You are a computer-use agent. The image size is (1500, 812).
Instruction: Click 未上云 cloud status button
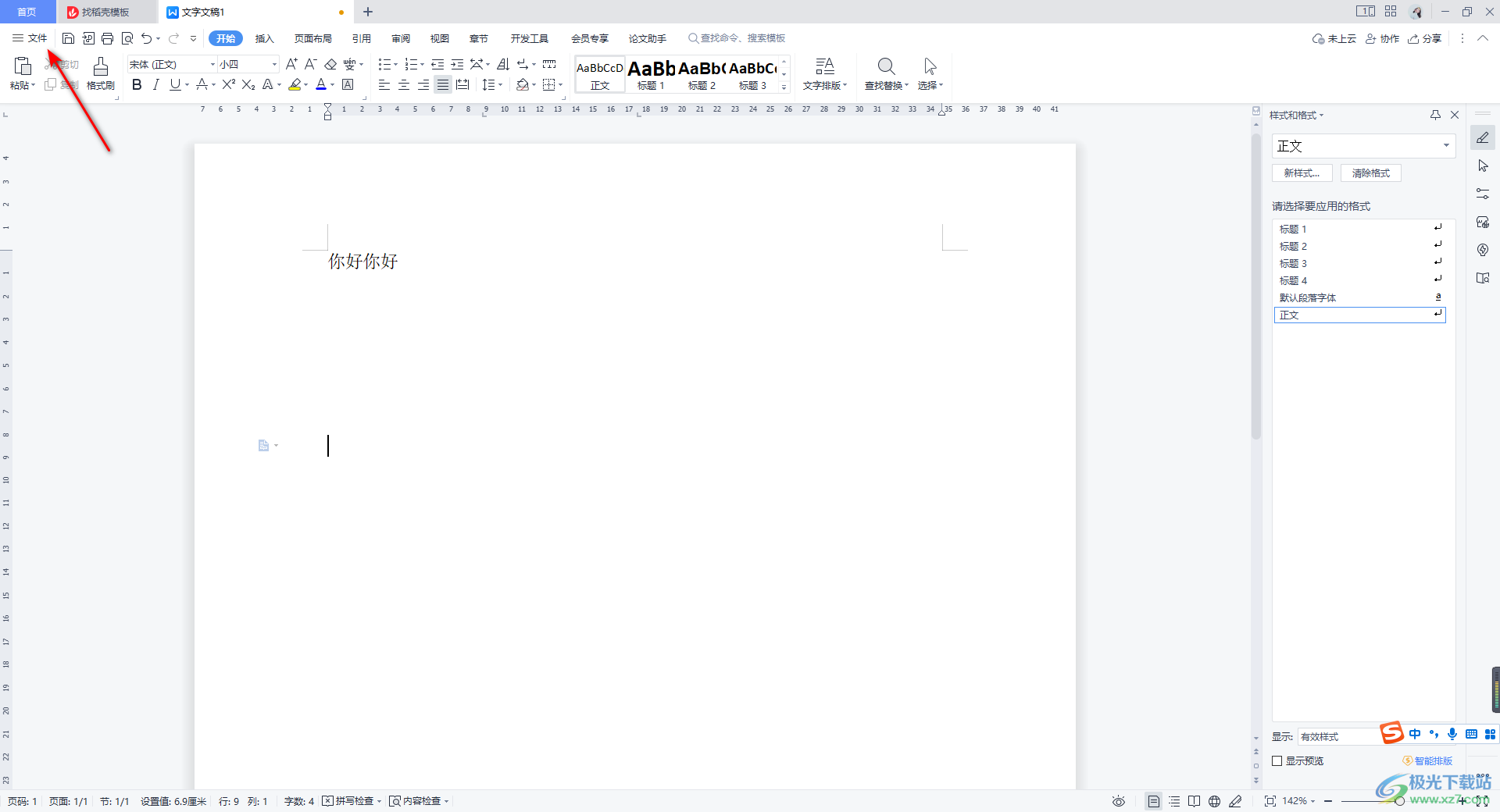pyautogui.click(x=1334, y=38)
